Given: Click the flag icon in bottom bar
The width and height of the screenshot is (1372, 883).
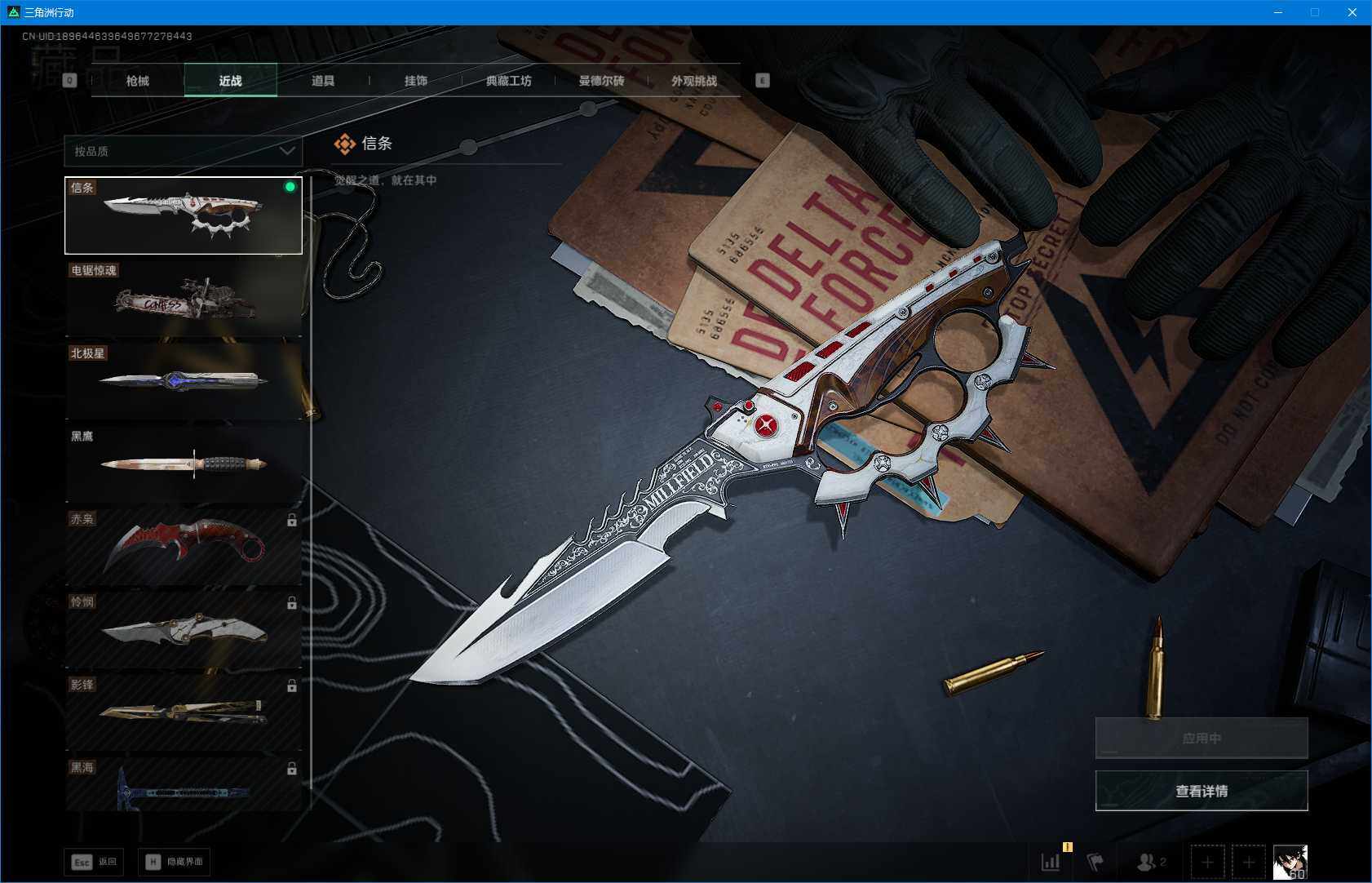Looking at the screenshot, I should point(1095,862).
